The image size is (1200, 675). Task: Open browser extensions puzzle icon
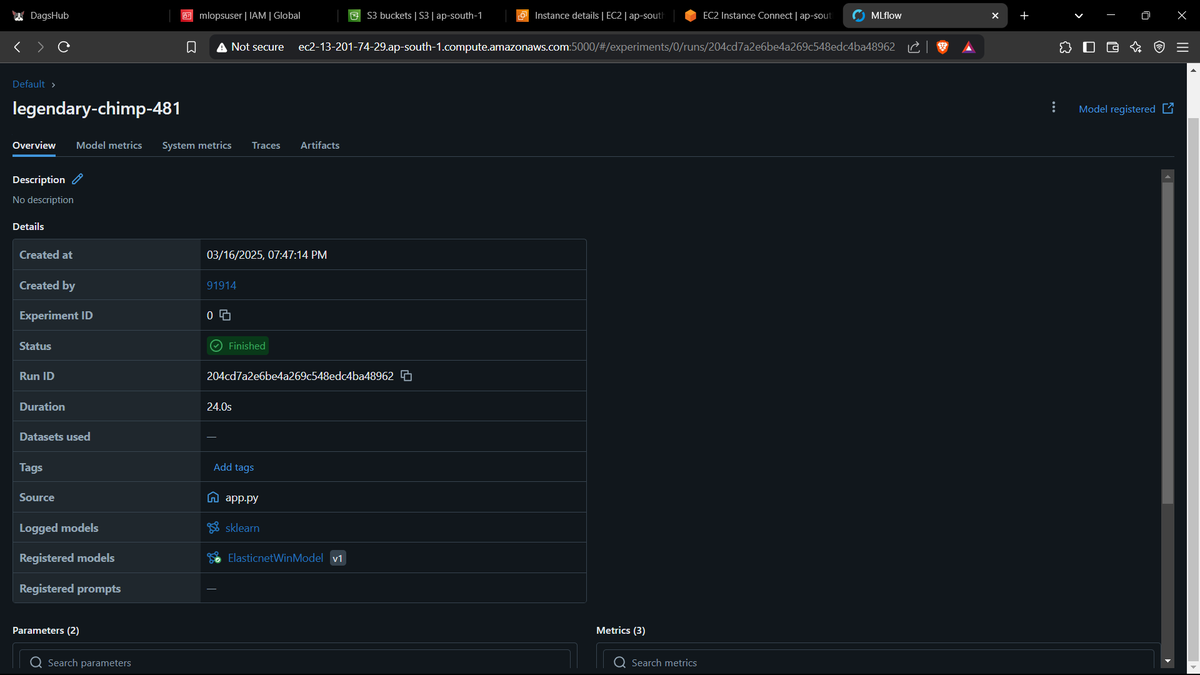1065,47
